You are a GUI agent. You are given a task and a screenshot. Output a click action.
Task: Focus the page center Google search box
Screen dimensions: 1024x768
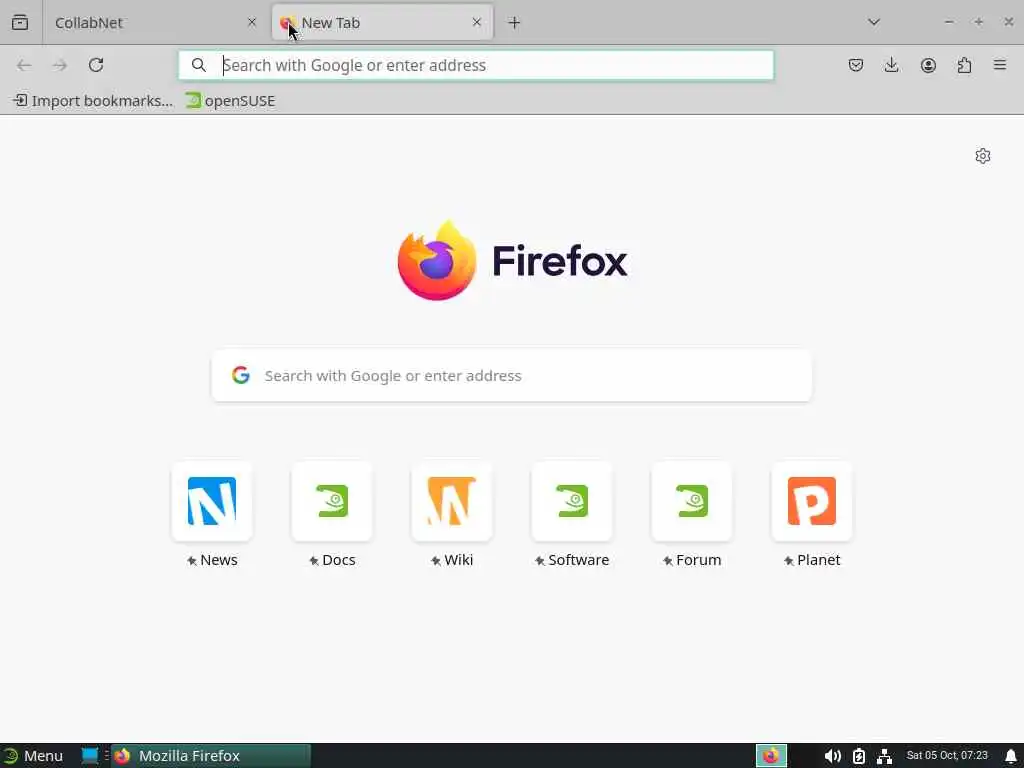point(512,376)
